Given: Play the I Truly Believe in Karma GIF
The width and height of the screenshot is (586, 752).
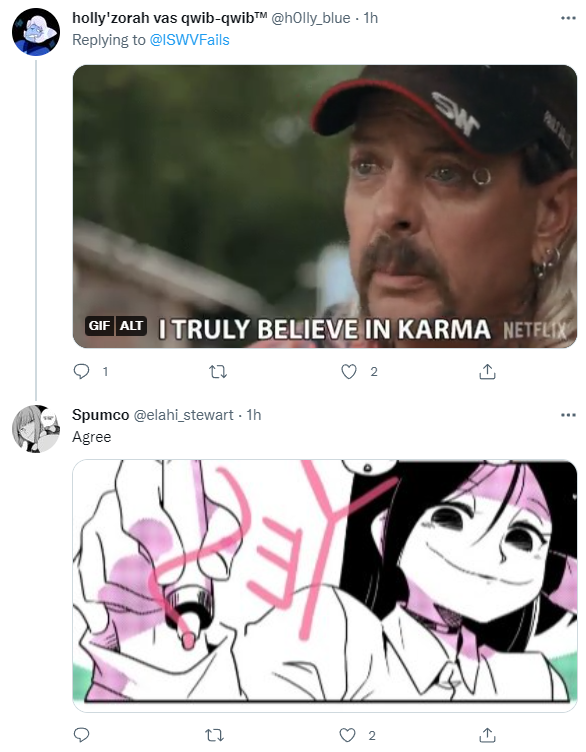Looking at the screenshot, I should point(325,206).
